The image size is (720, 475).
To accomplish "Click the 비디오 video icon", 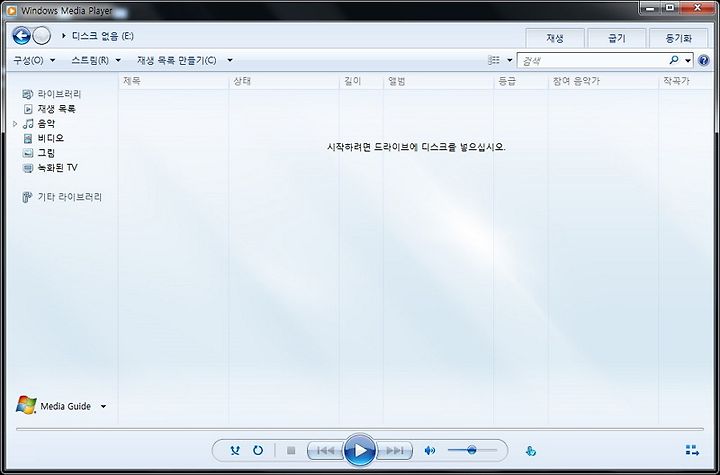I will [28, 138].
